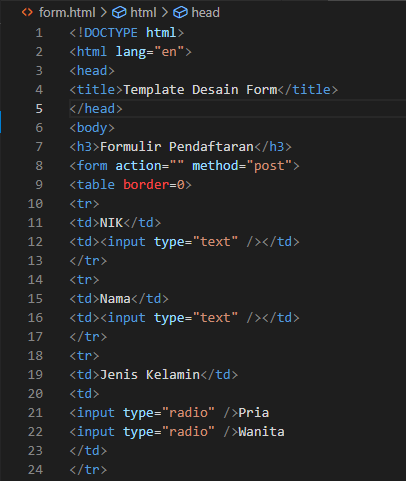Click 'Wanita' radio label text
This screenshot has width=406, height=481.
coord(261,432)
